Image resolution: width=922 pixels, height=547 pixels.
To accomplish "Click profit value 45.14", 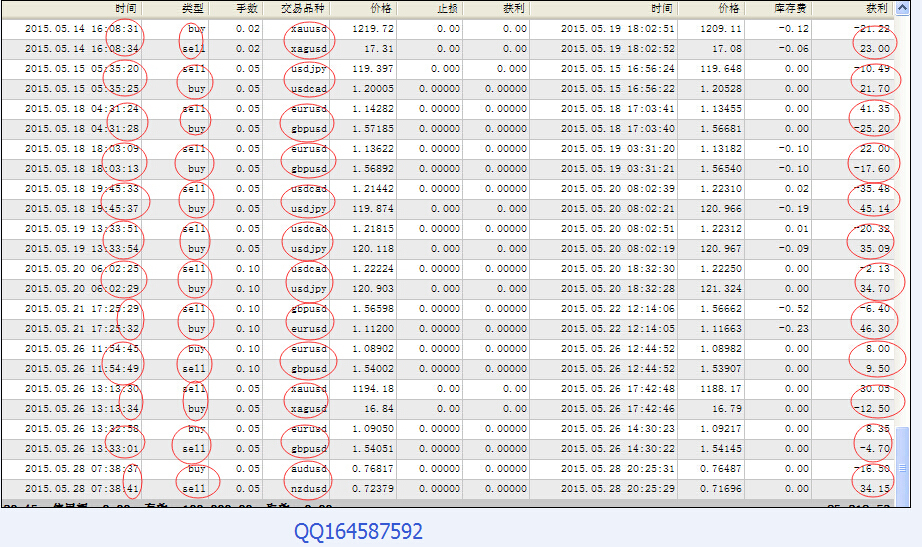I will 875,209.
